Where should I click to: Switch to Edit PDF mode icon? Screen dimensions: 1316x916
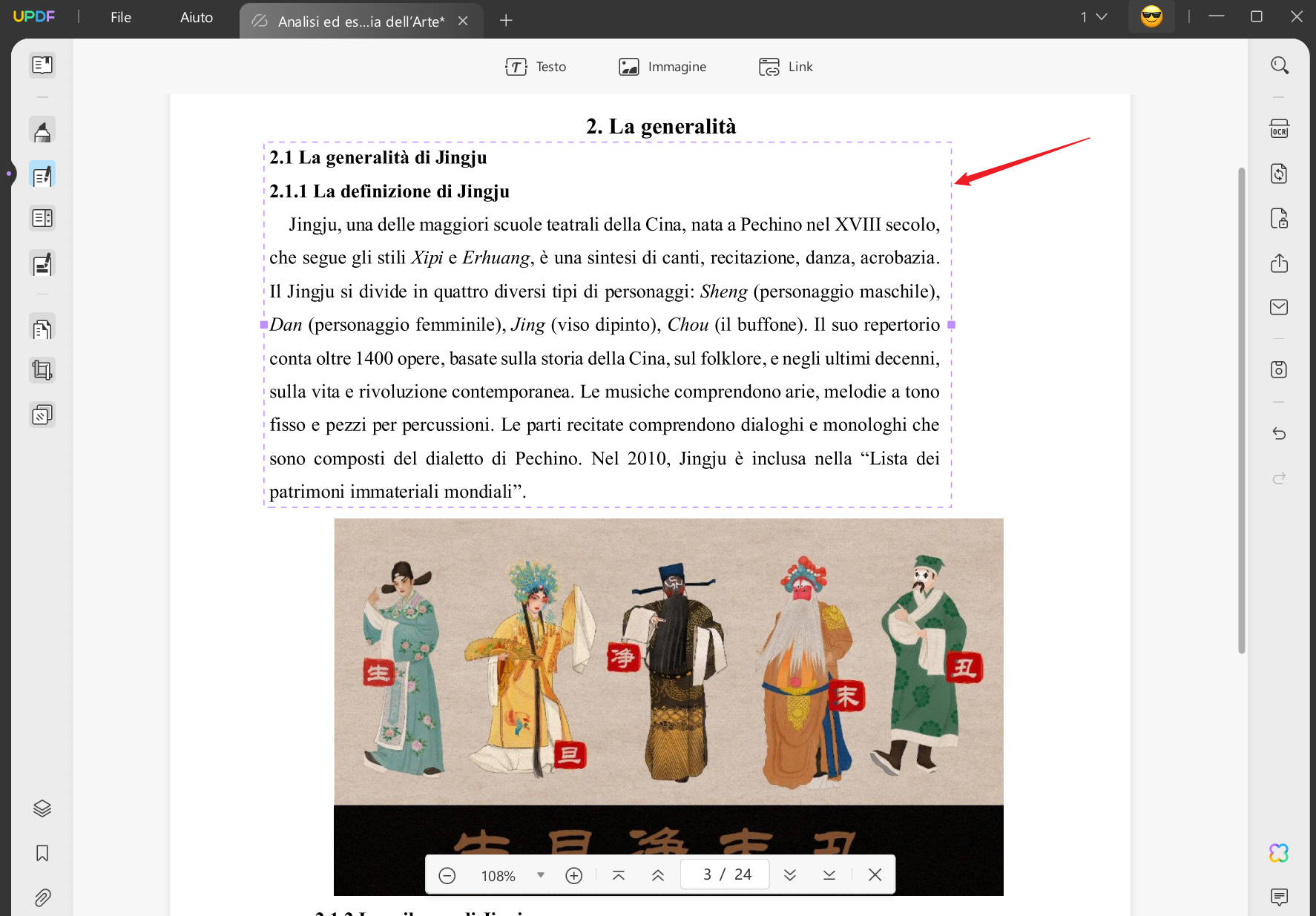click(x=42, y=175)
